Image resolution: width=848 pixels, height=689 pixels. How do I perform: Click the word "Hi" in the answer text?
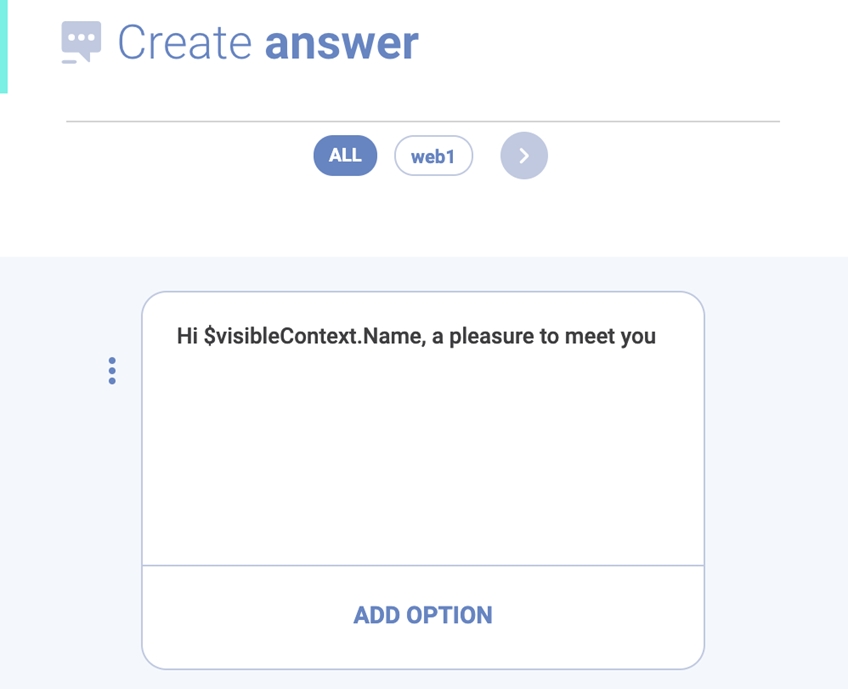187,336
